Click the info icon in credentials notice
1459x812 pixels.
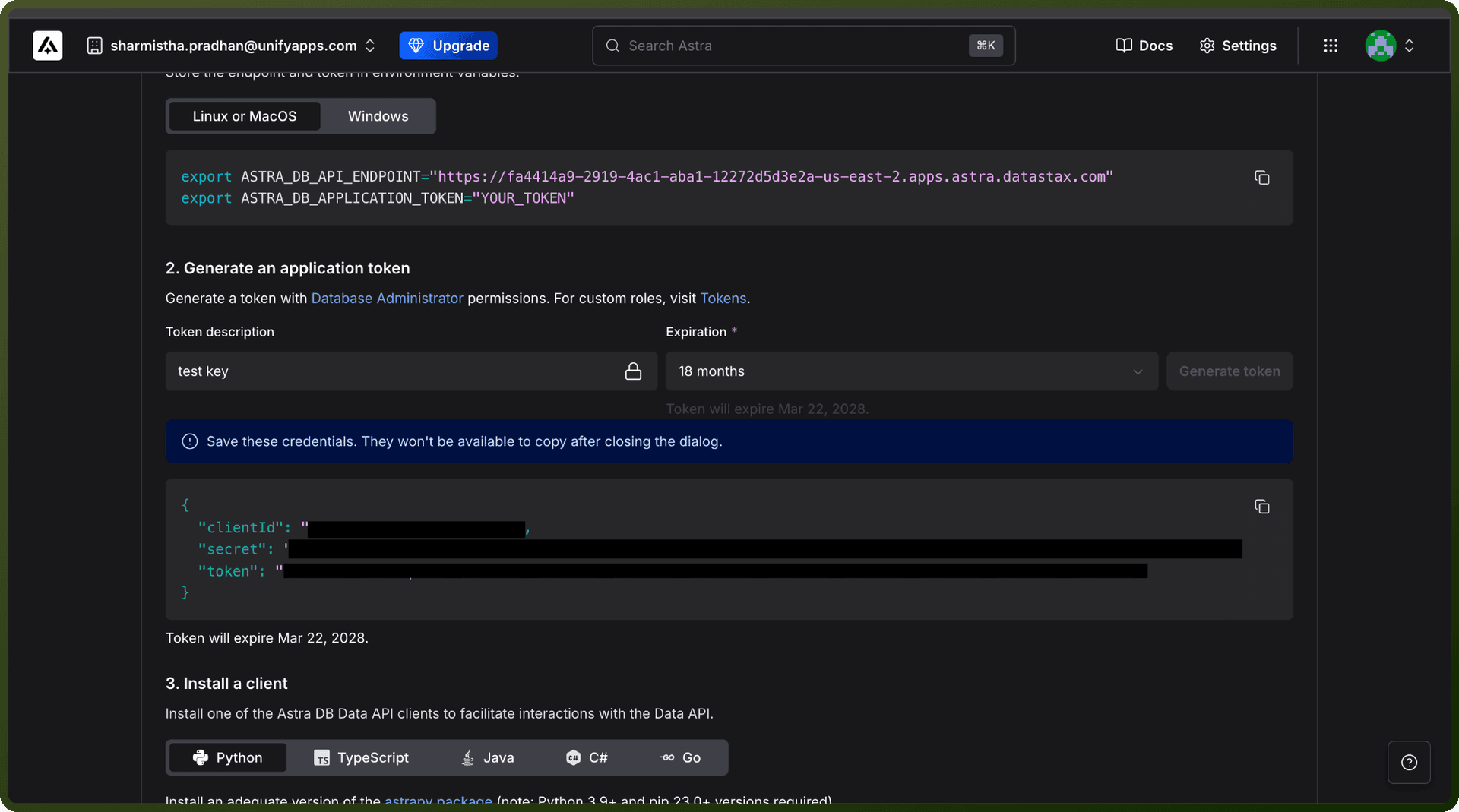(x=190, y=441)
